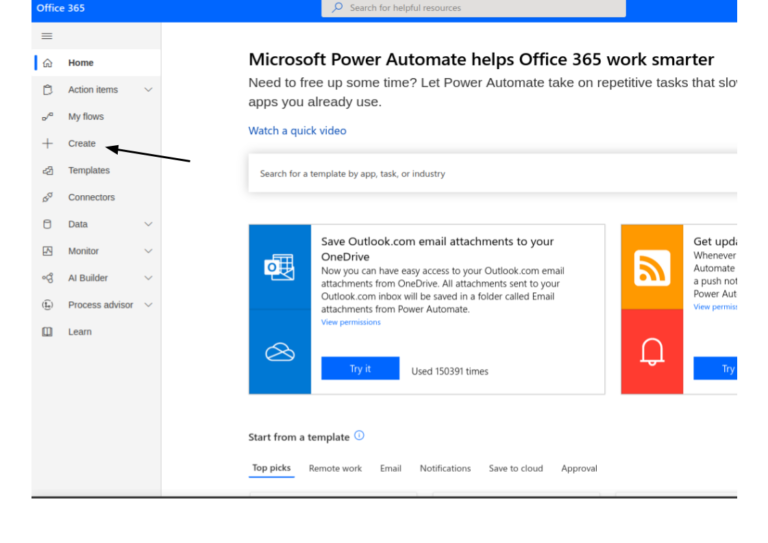Click the template search by app field
The width and height of the screenshot is (768, 543).
point(493,173)
